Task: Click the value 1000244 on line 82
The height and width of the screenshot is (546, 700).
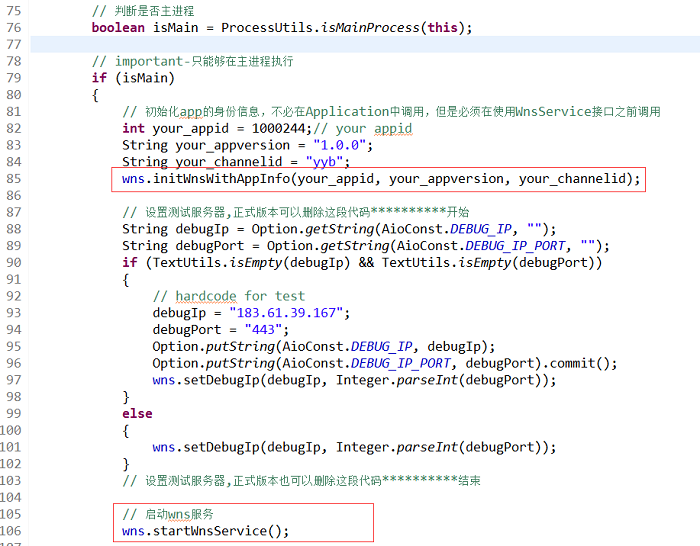Action: 278,129
